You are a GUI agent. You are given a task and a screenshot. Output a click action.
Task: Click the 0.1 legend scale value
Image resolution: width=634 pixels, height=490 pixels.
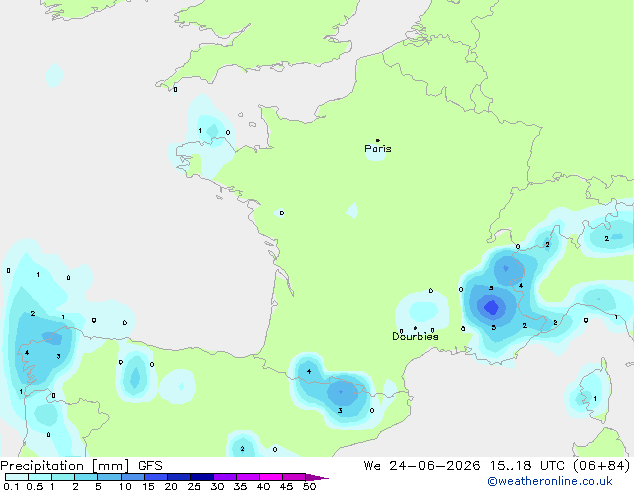pos(11,486)
